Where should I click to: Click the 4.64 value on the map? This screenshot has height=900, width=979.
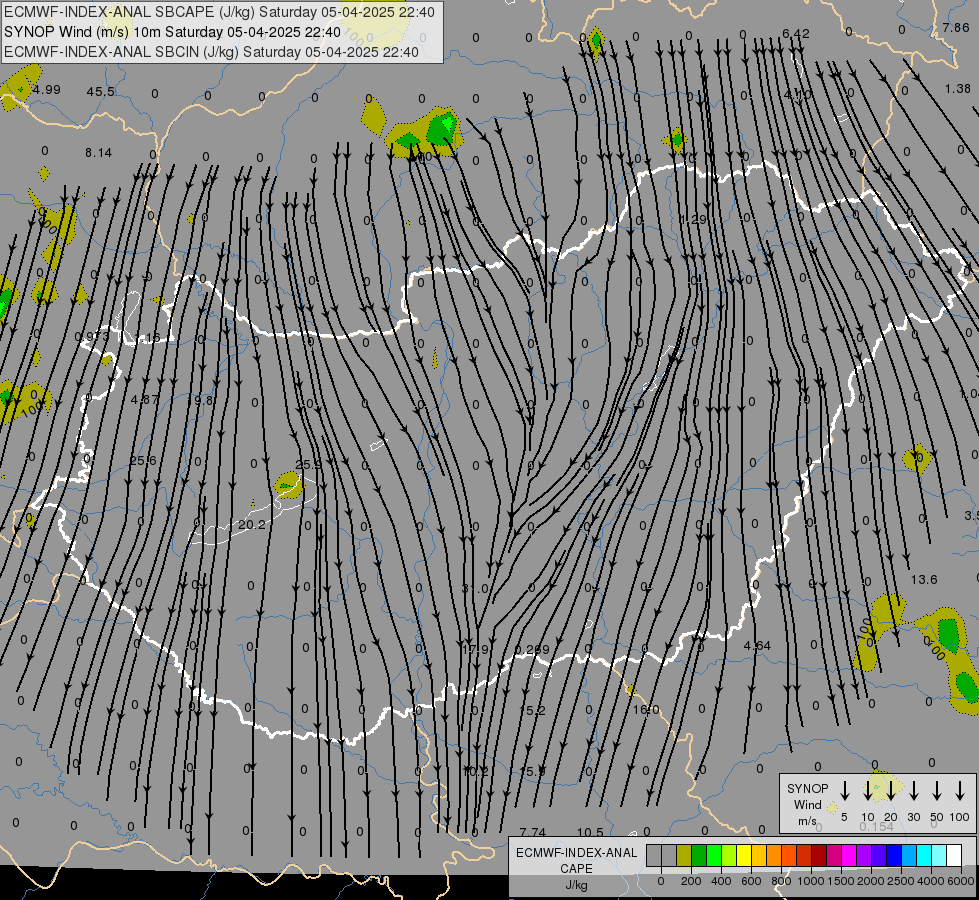(x=757, y=646)
